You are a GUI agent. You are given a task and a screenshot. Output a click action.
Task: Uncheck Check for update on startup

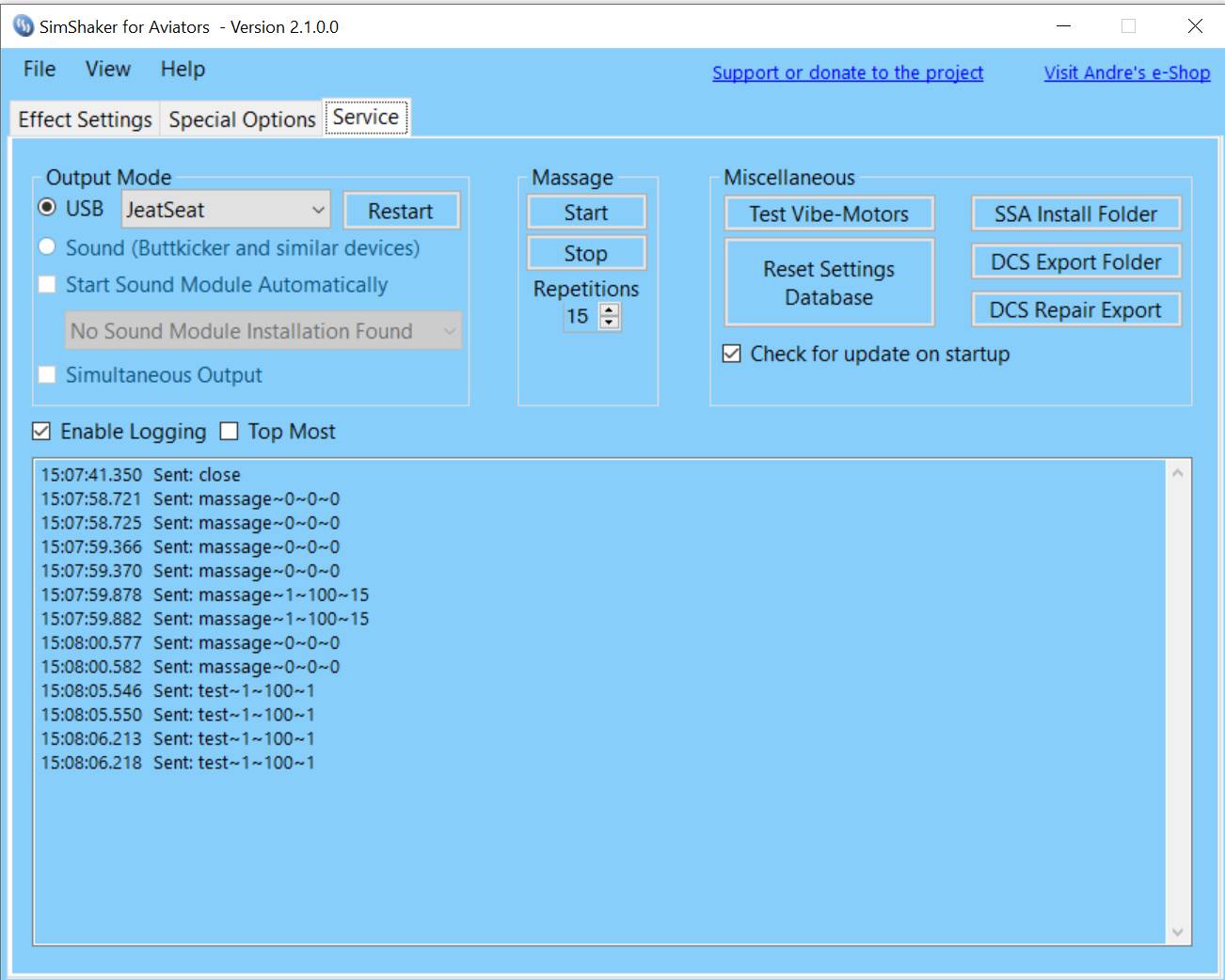click(x=732, y=354)
